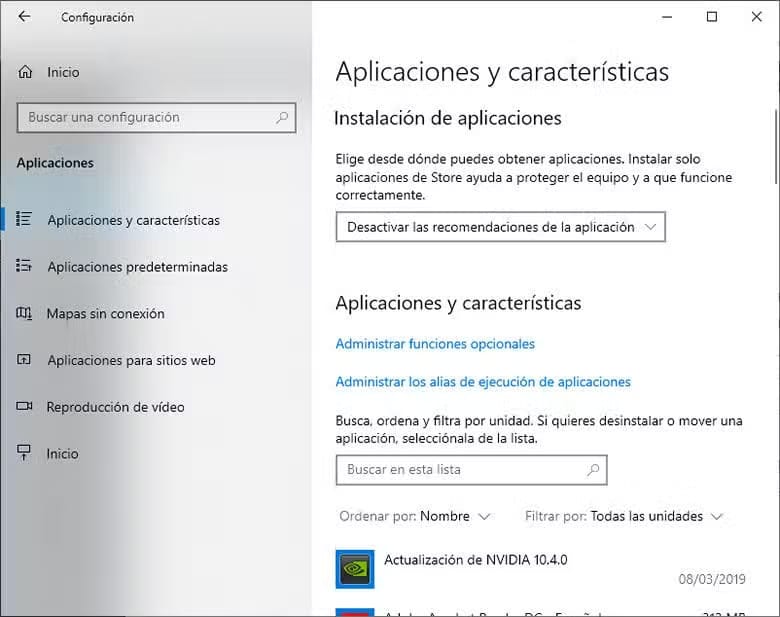
Task: Select Aplicaciones y características list icon
Action: (x=24, y=219)
